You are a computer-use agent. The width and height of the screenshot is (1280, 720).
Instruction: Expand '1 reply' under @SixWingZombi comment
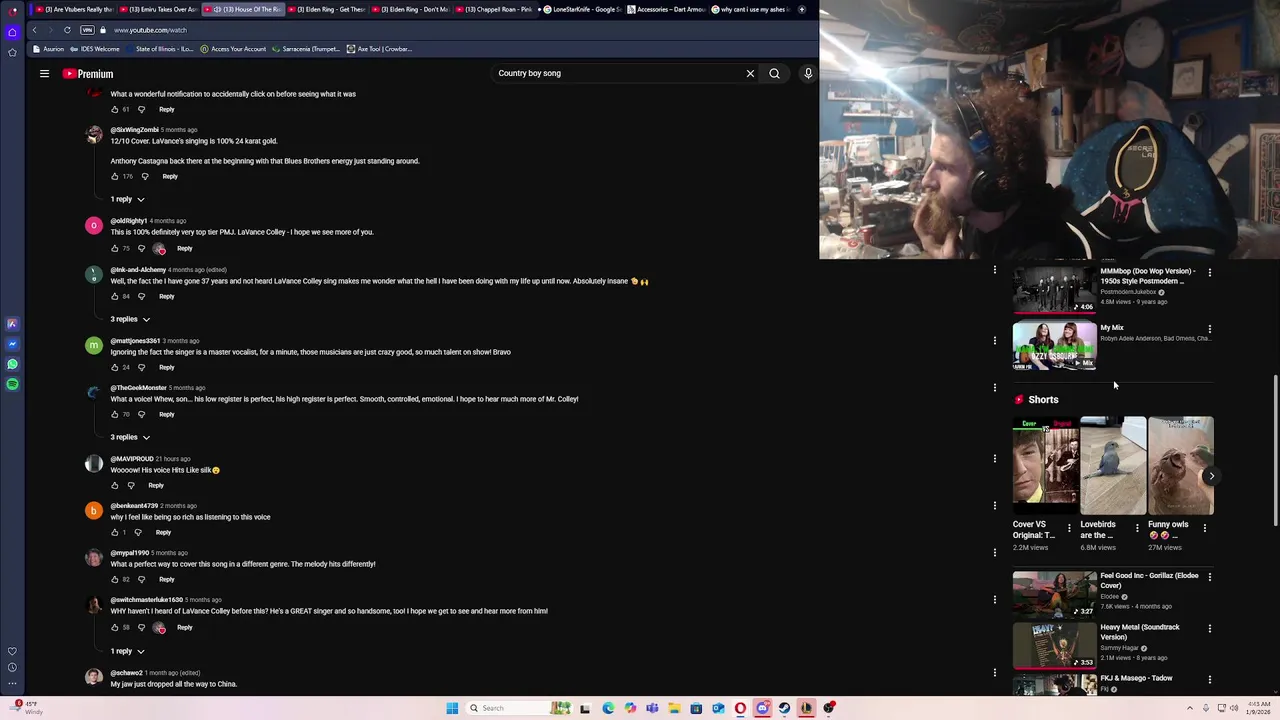[x=127, y=199]
